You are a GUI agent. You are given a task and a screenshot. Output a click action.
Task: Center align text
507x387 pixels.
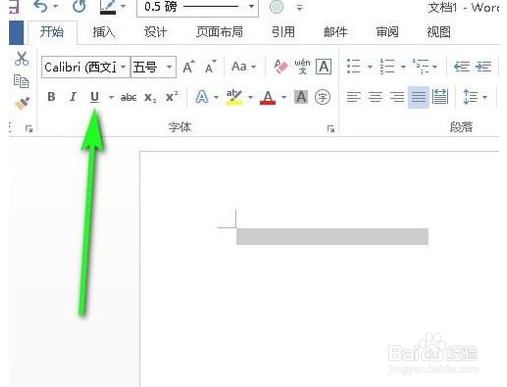click(375, 97)
